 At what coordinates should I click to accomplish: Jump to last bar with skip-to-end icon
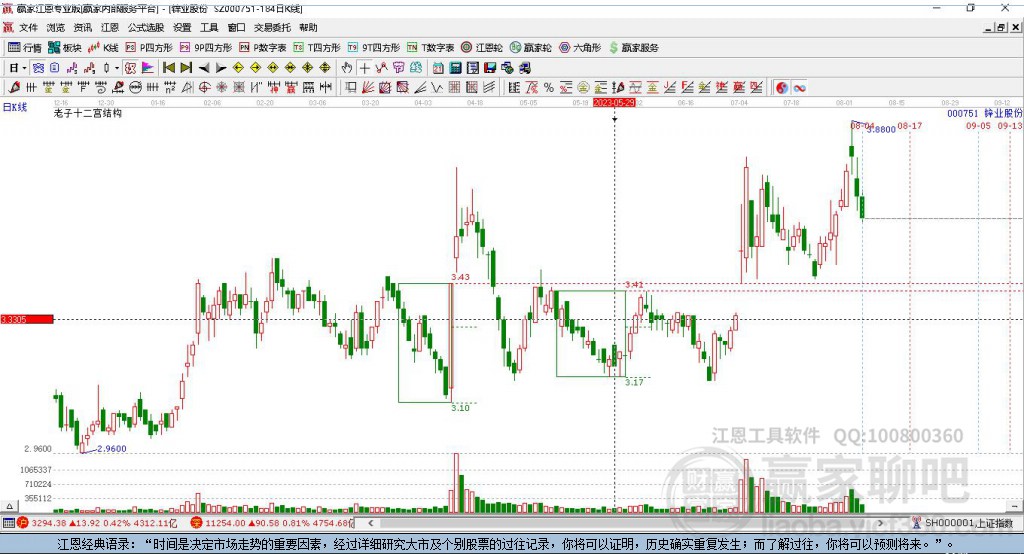point(186,68)
